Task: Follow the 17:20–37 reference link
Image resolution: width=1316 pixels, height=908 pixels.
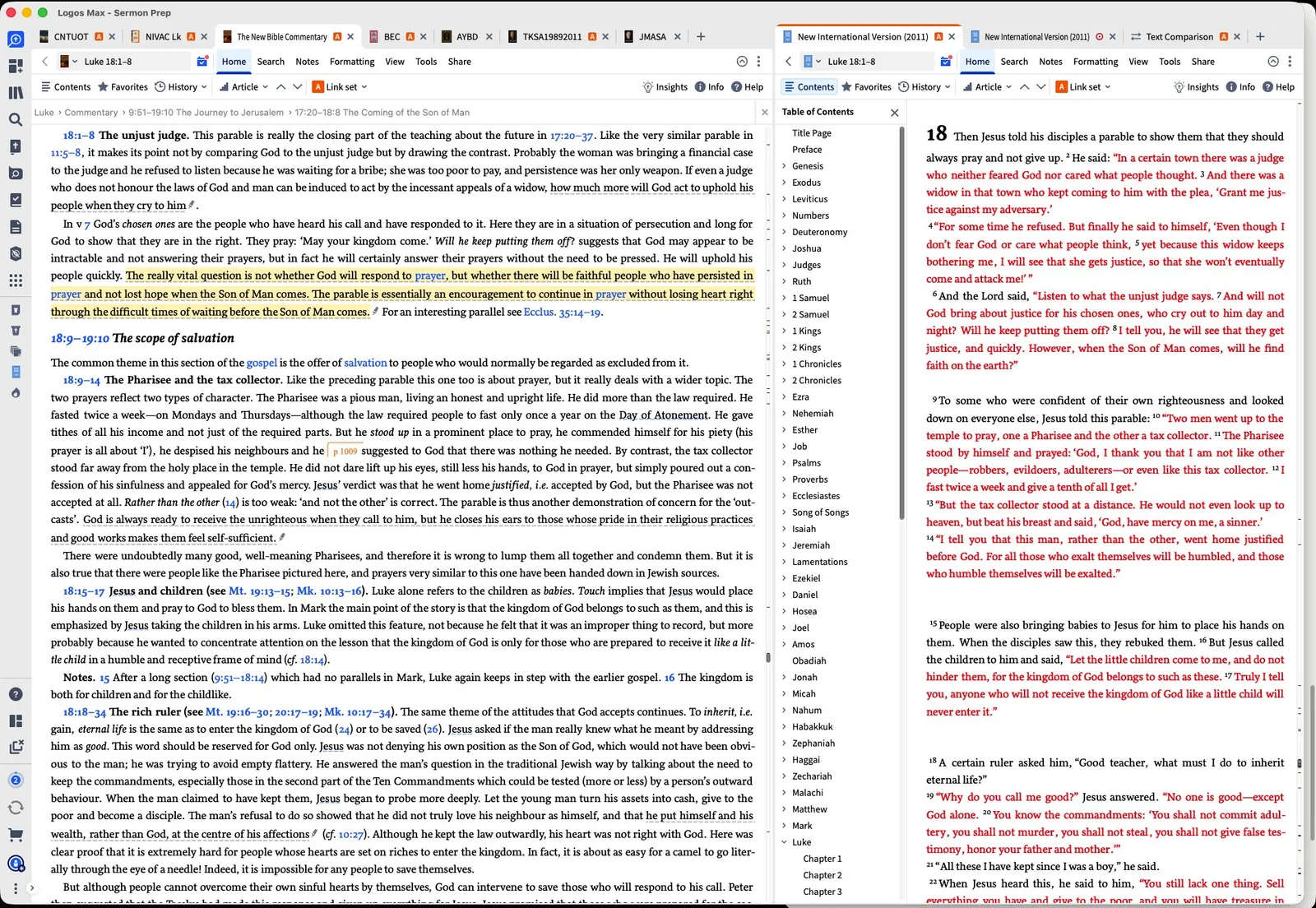Action: [572, 135]
